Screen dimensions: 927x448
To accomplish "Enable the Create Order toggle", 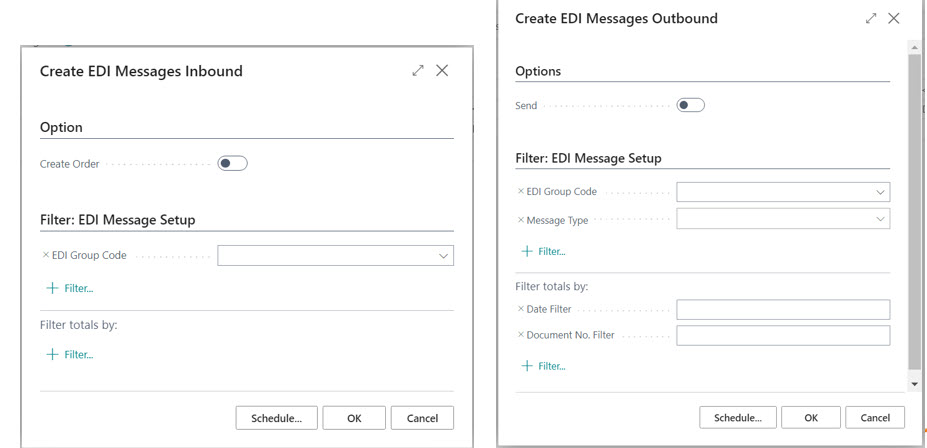I will (232, 164).
